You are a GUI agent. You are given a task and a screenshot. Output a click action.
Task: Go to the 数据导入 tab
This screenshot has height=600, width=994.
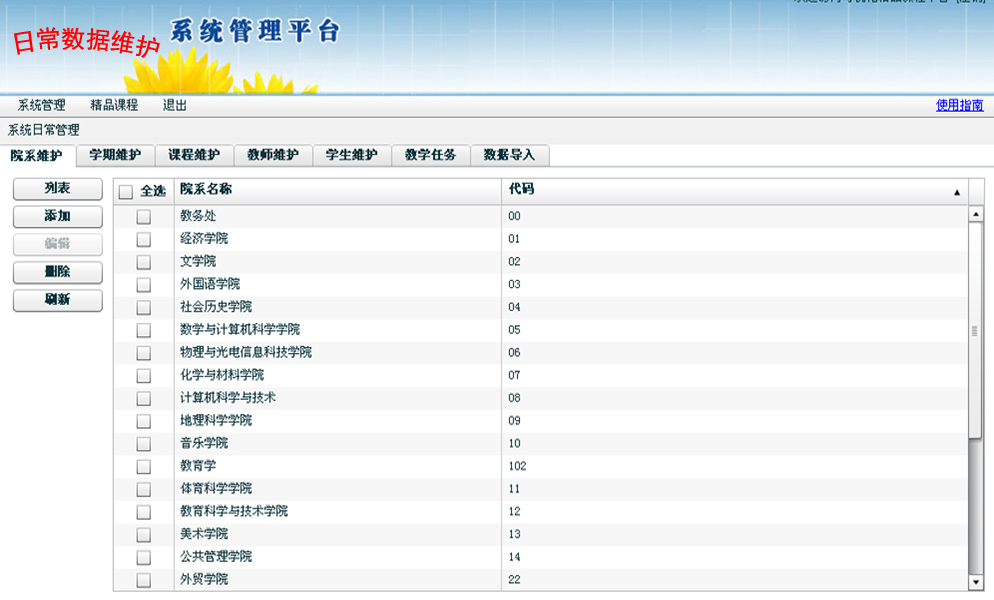pyautogui.click(x=509, y=155)
